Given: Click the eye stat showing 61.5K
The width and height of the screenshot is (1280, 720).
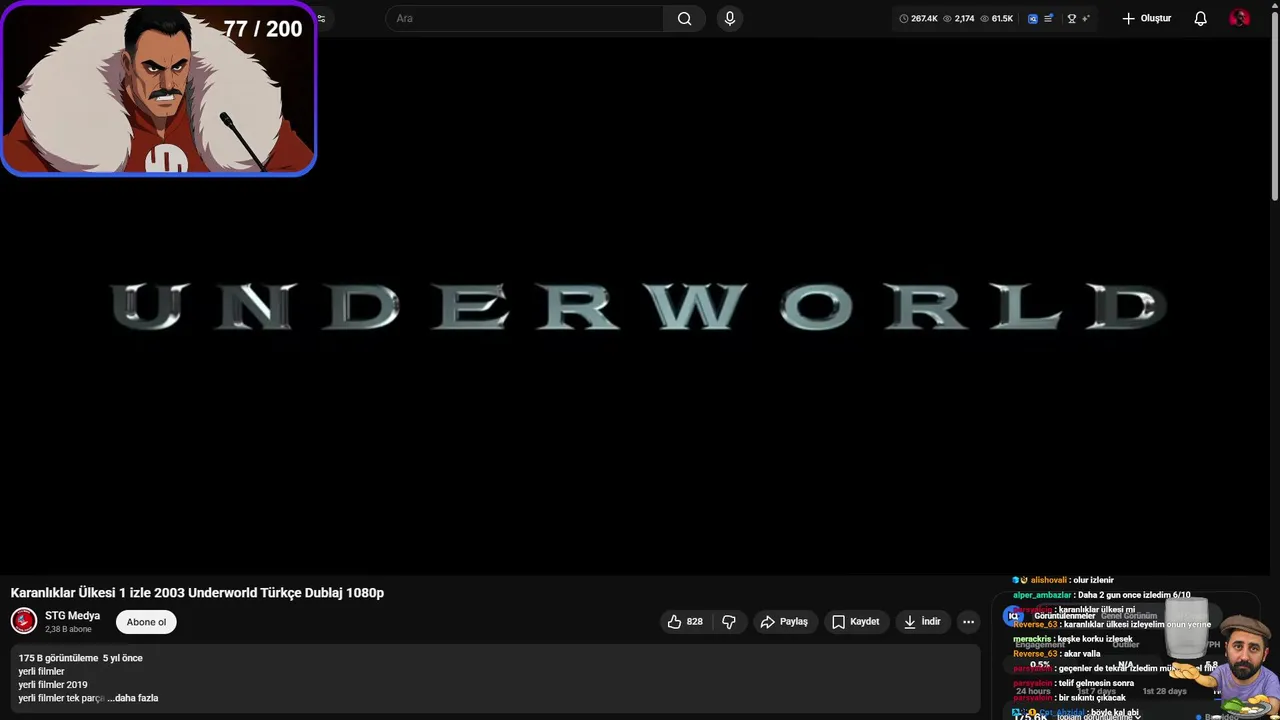Looking at the screenshot, I should click(997, 18).
